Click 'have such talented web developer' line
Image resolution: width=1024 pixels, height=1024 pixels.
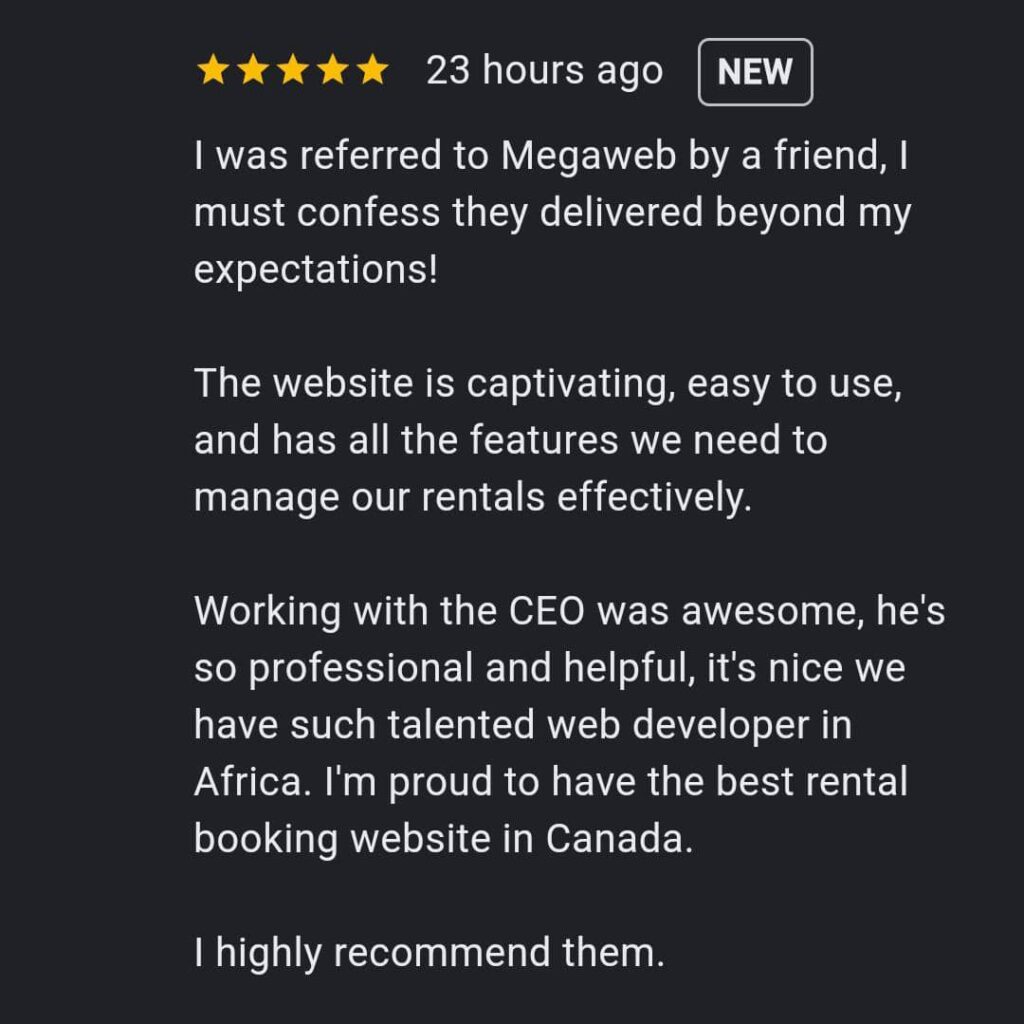click(523, 726)
